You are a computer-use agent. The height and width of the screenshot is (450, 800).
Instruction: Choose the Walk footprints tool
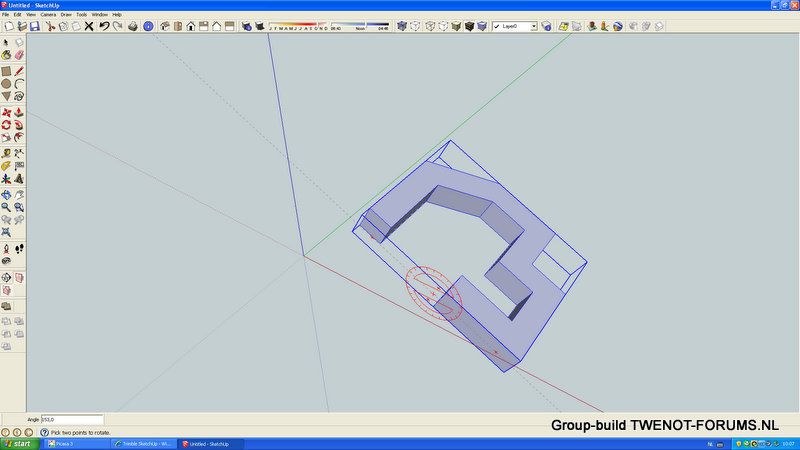[19, 249]
